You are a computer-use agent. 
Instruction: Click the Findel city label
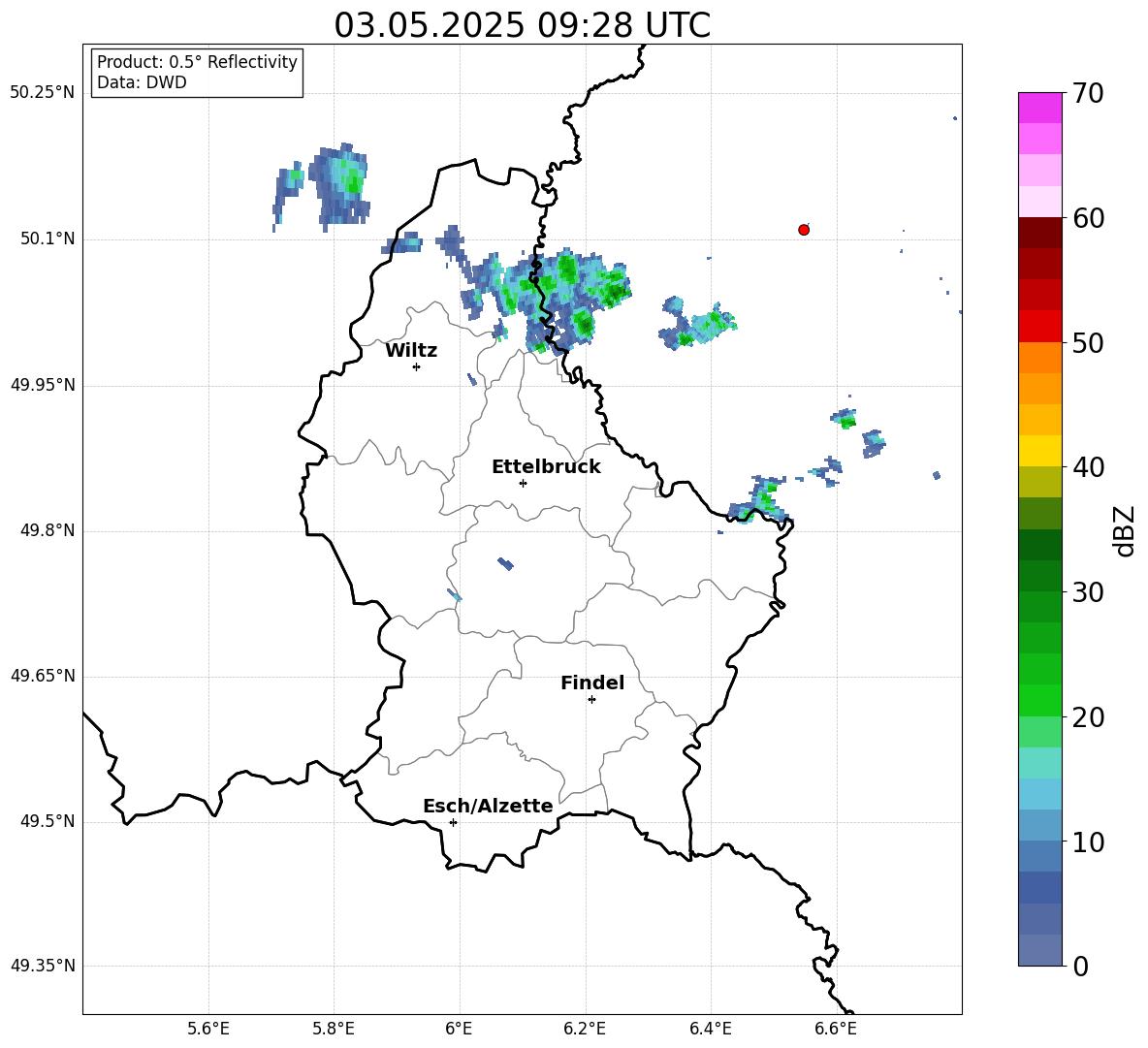click(x=592, y=683)
